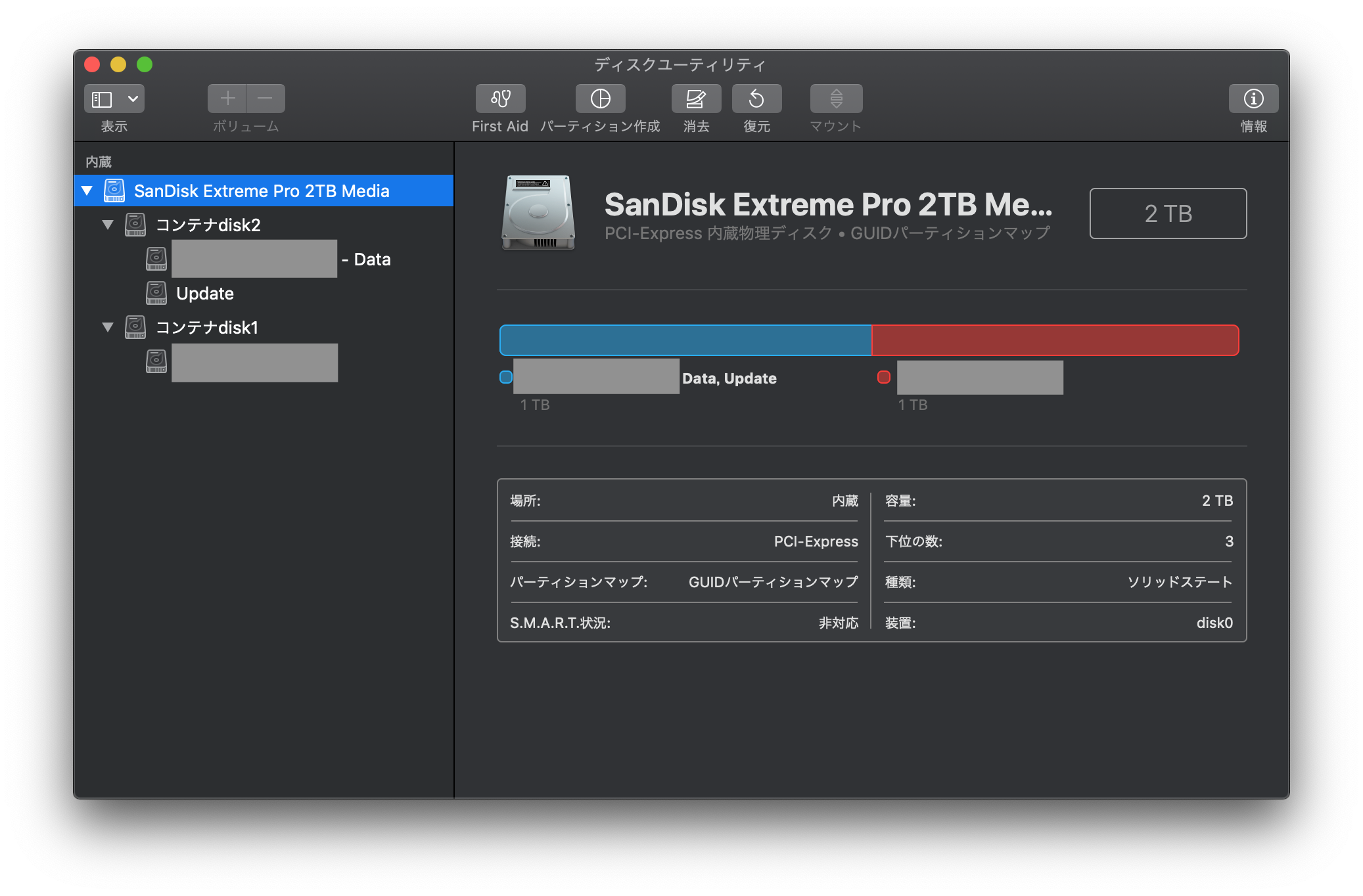Click the First Aid stethoscope icon
Screen dimensions: 1363x896
coord(500,99)
